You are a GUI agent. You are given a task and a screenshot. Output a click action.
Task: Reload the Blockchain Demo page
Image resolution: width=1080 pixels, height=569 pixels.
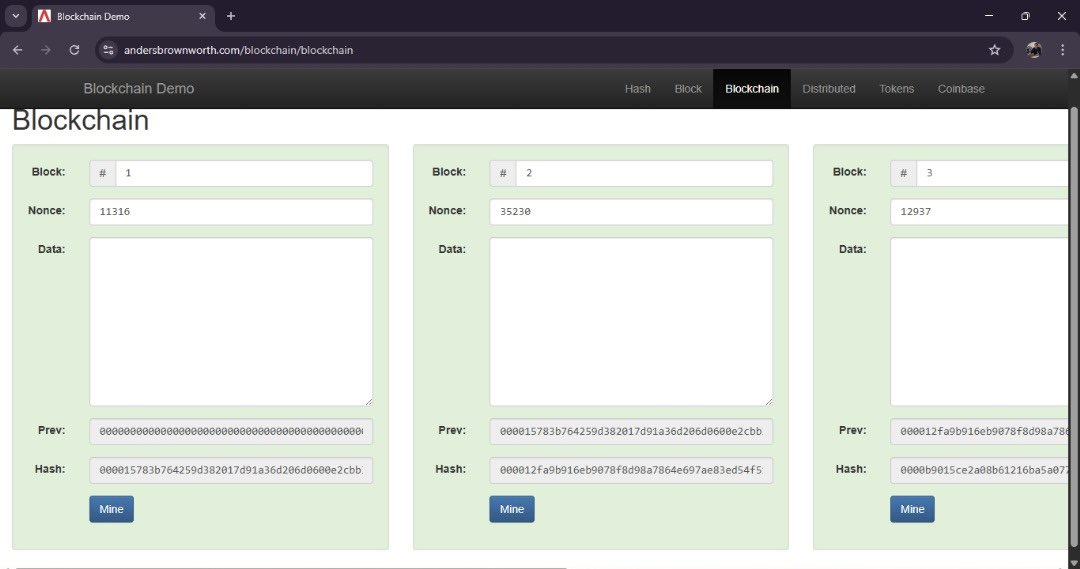(74, 50)
